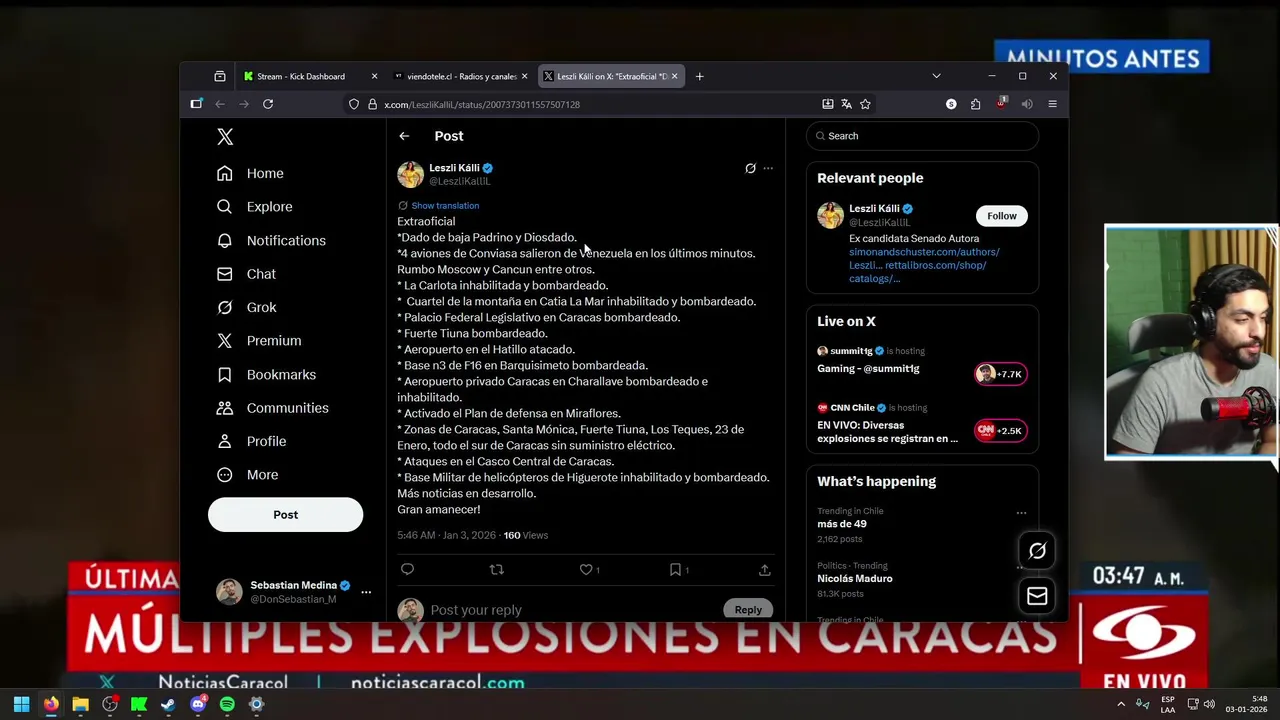Open summit1g Gaming live listener bubble
The height and width of the screenshot is (720, 1280).
pos(1000,374)
